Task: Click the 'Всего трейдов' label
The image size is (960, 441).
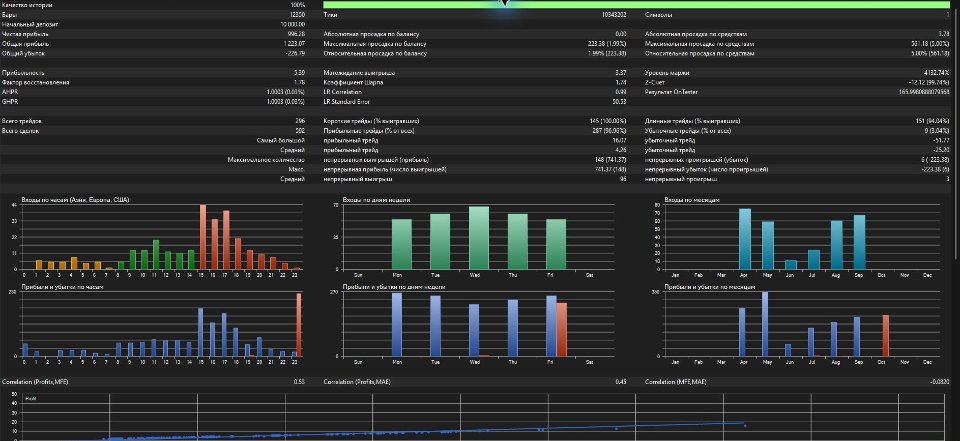Action: coord(22,121)
